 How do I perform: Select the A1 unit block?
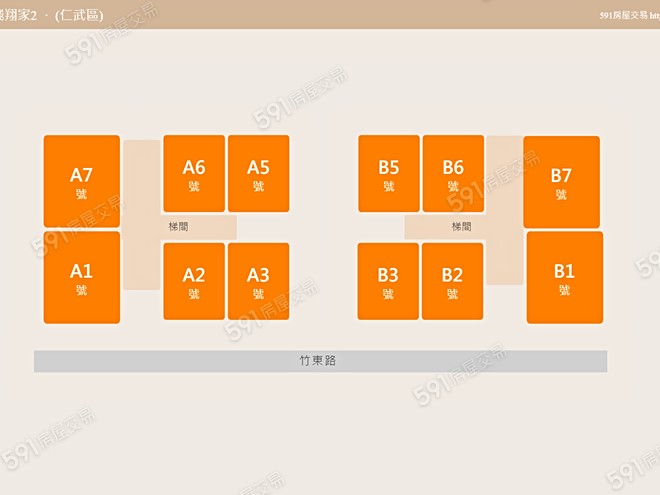81,277
